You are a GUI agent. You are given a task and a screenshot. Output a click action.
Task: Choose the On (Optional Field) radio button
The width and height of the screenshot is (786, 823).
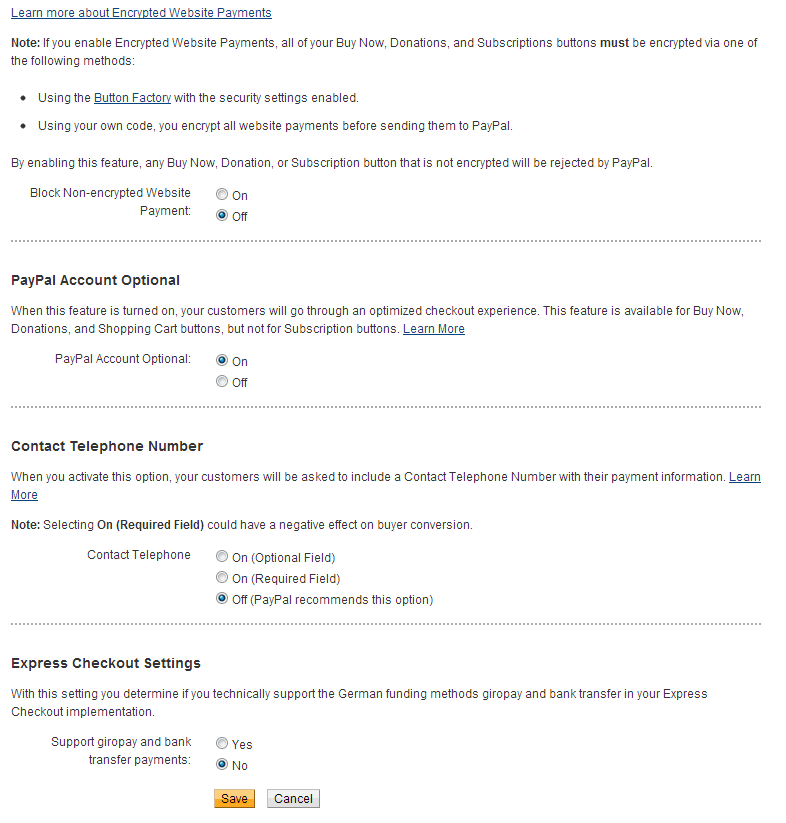[222, 557]
